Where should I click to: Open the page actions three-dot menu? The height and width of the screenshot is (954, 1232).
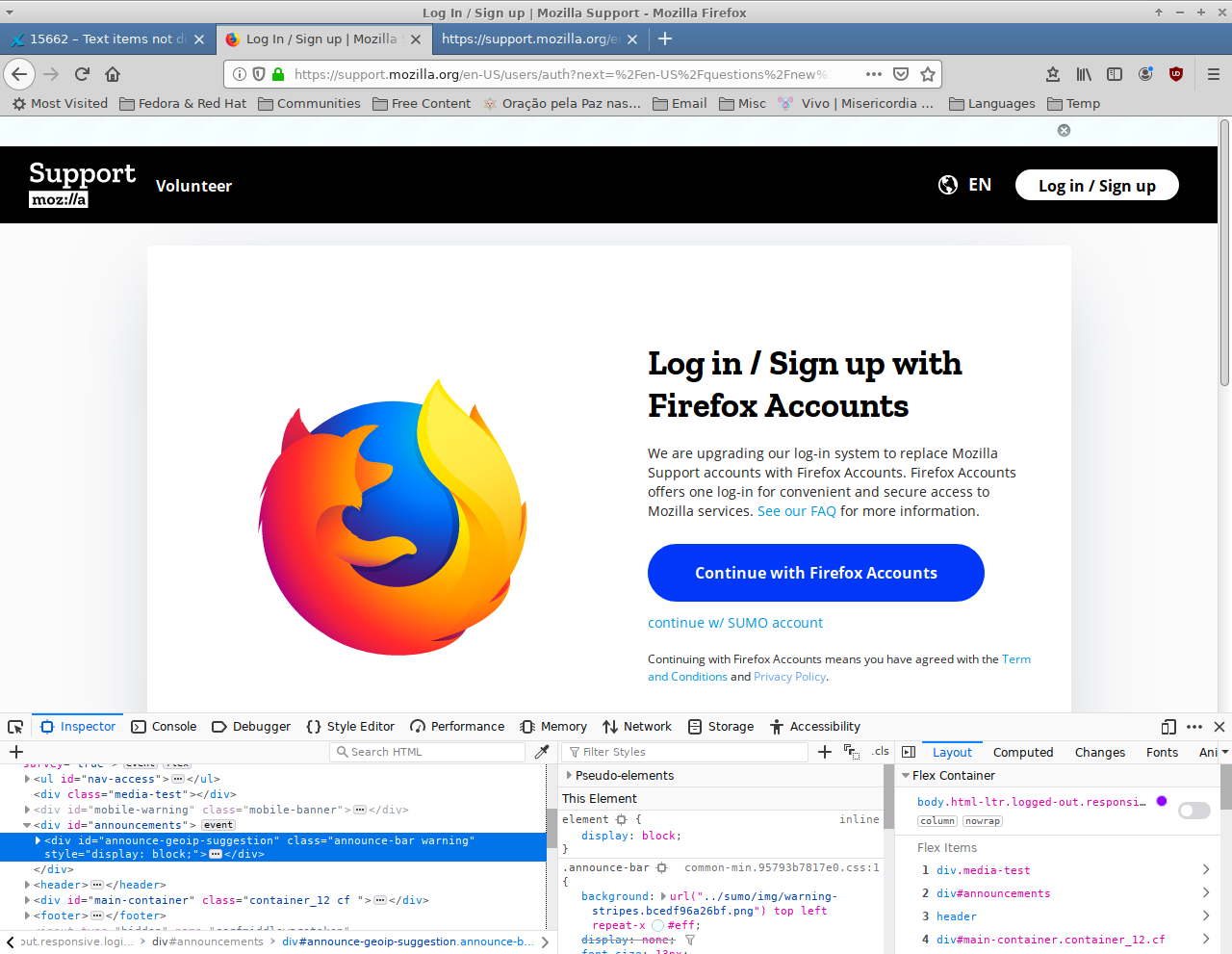pyautogui.click(x=874, y=74)
